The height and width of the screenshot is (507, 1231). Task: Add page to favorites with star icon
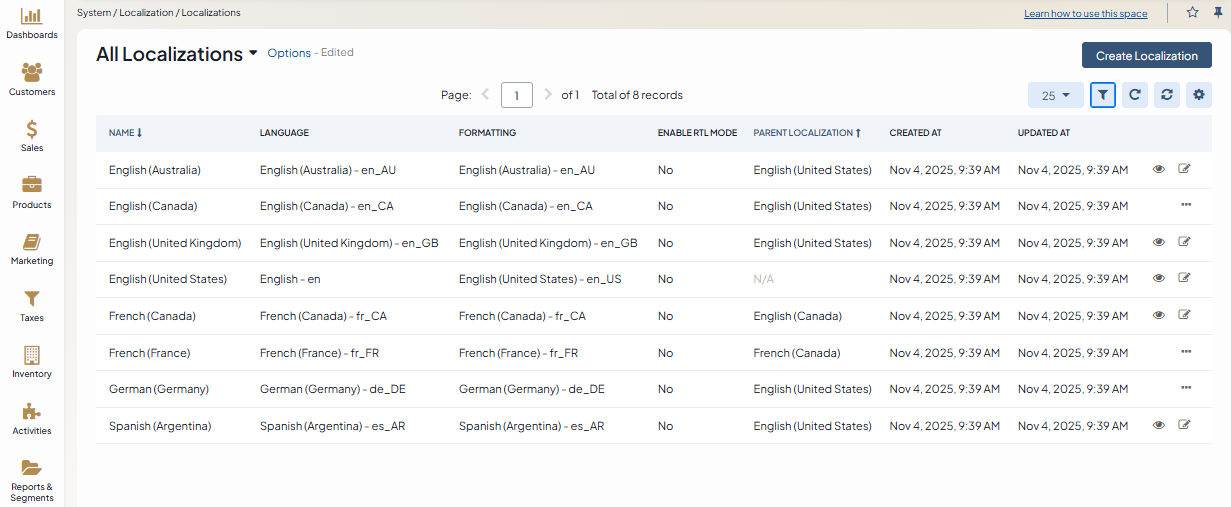coord(1192,13)
